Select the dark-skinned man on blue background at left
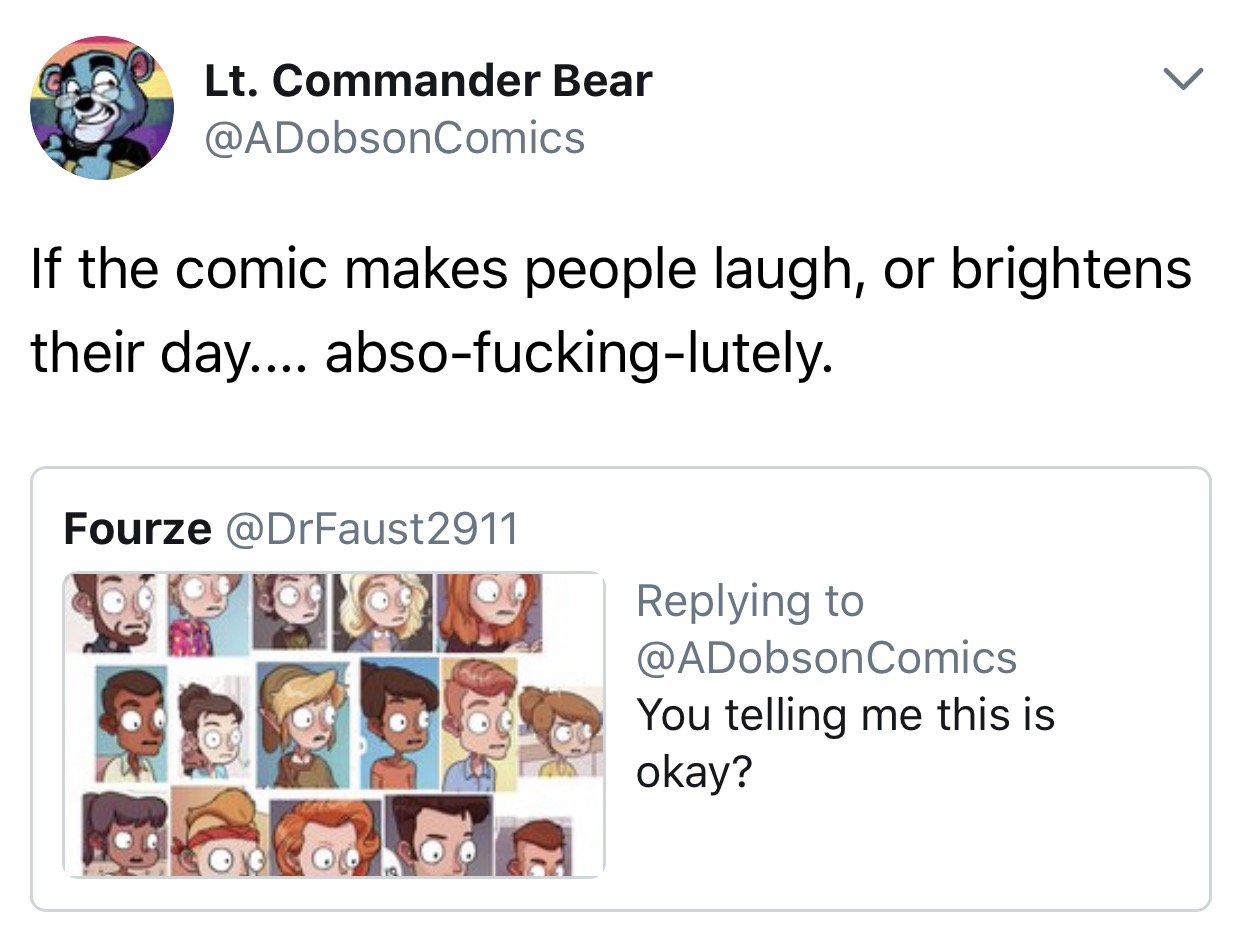Screen dimensions: 1242x941 coord(129,724)
